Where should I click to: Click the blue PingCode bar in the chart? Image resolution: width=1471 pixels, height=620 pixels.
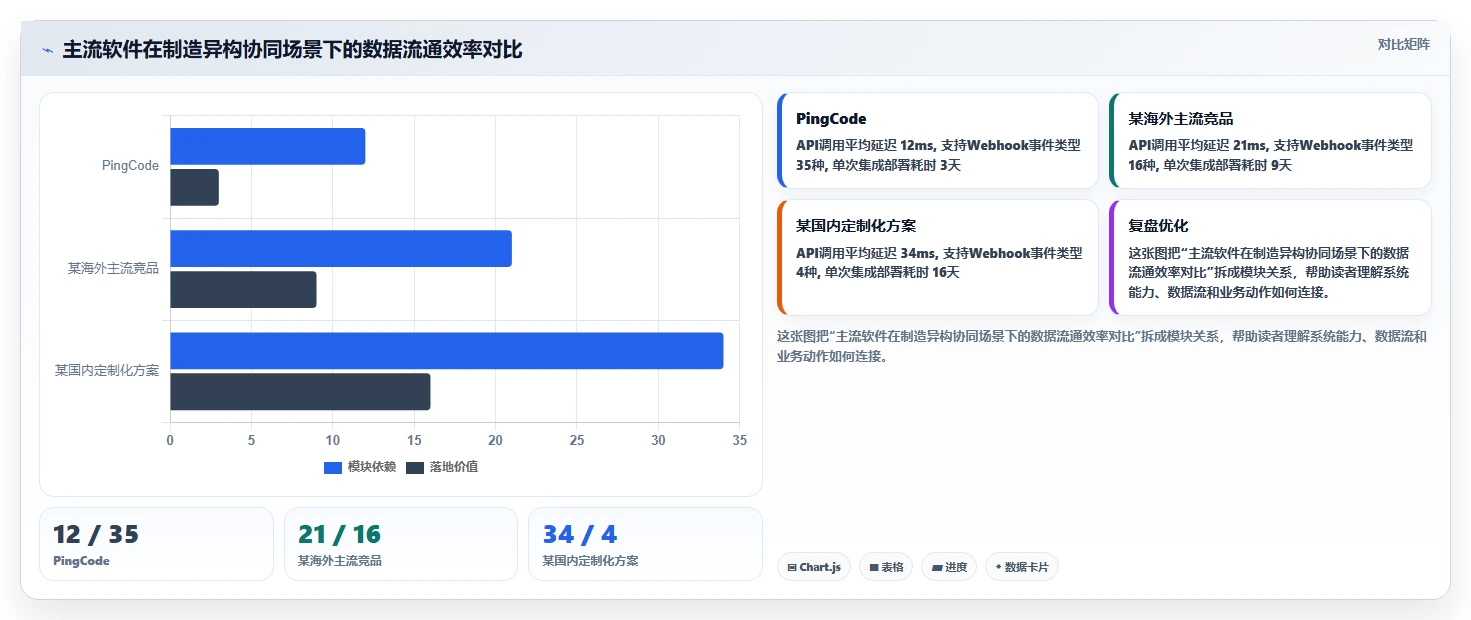(x=268, y=147)
